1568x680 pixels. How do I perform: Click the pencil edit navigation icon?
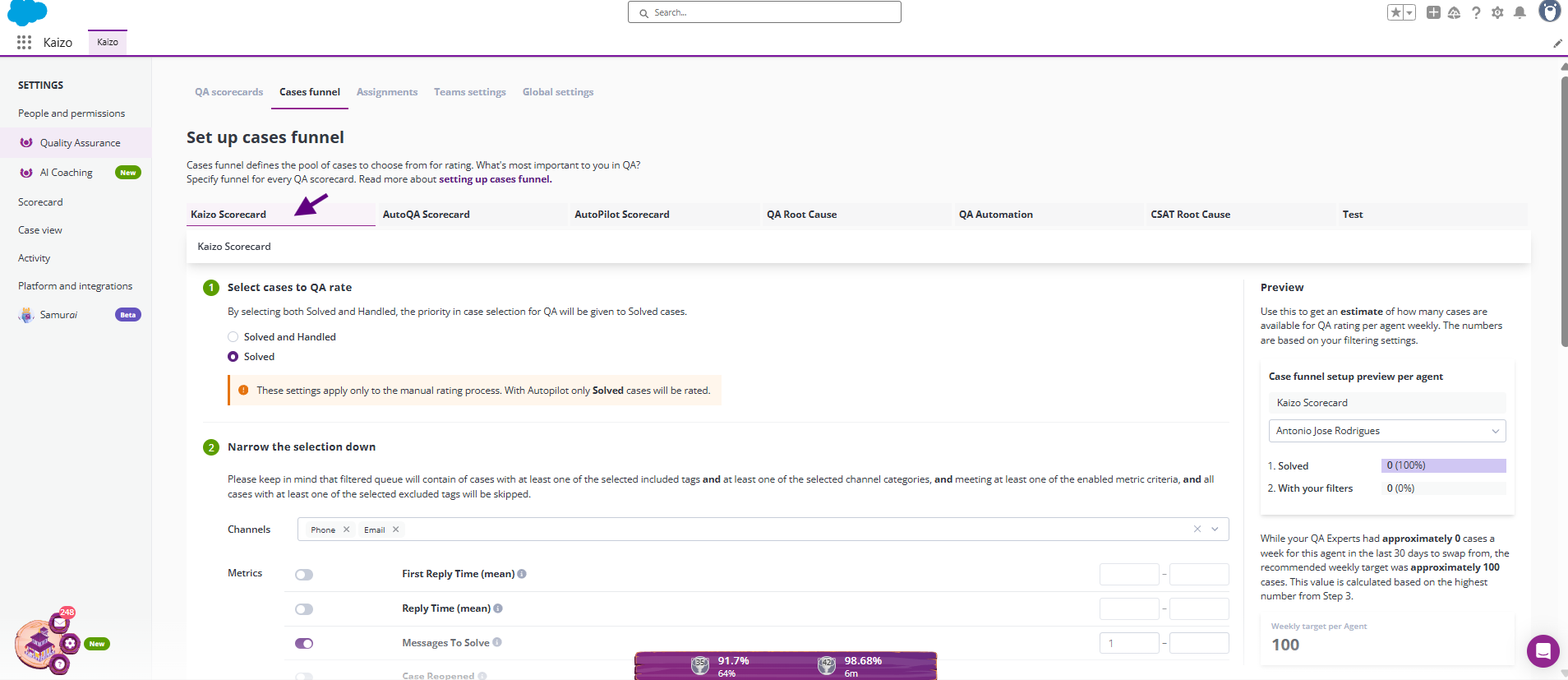click(1557, 43)
